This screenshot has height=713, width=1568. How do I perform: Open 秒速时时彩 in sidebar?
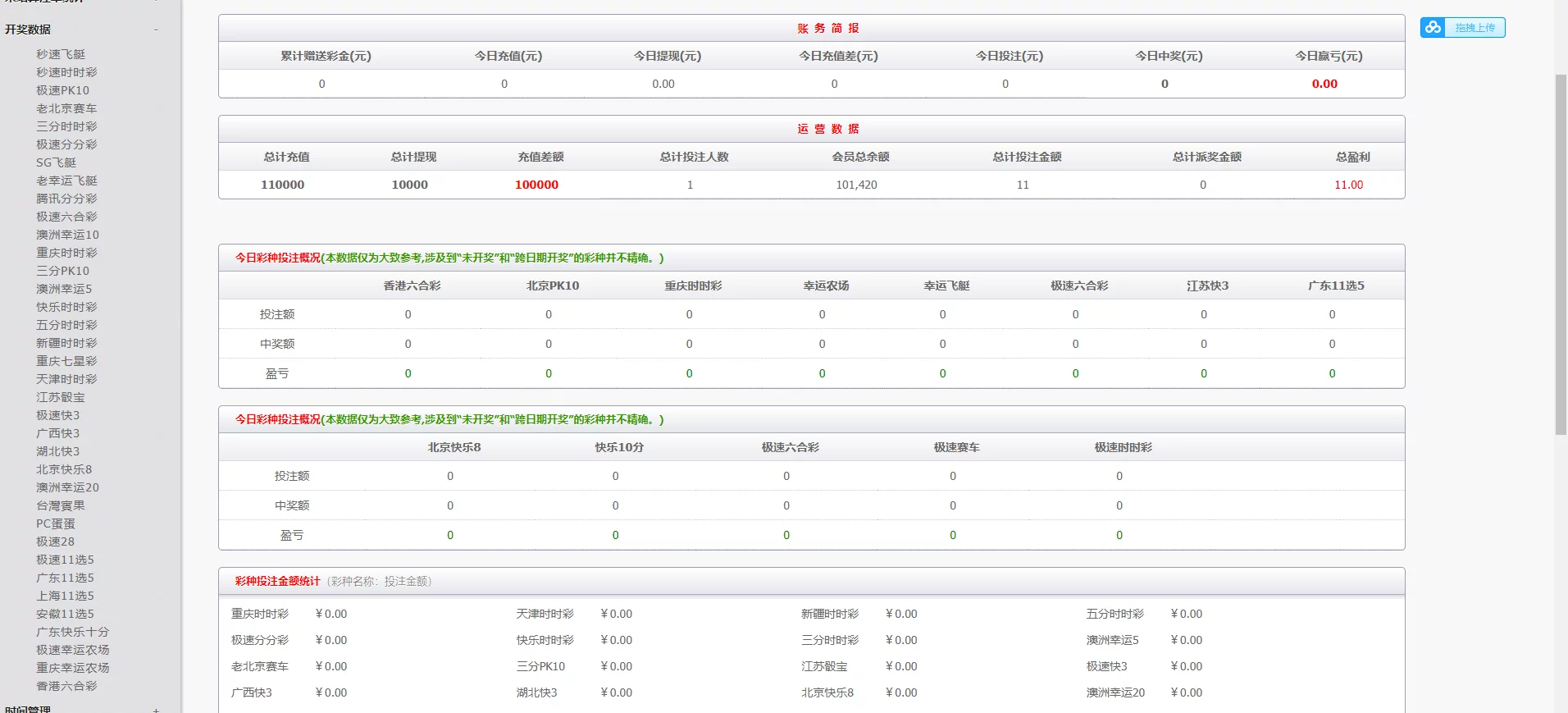pyautogui.click(x=66, y=72)
